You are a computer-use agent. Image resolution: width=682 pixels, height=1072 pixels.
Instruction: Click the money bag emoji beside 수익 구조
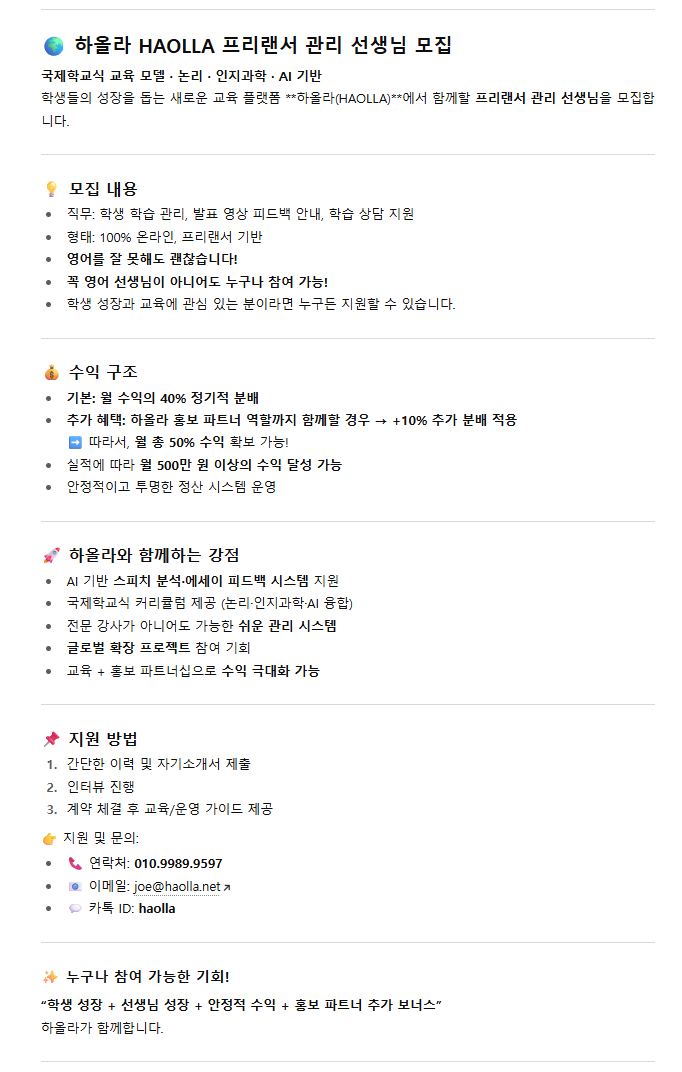coord(51,373)
